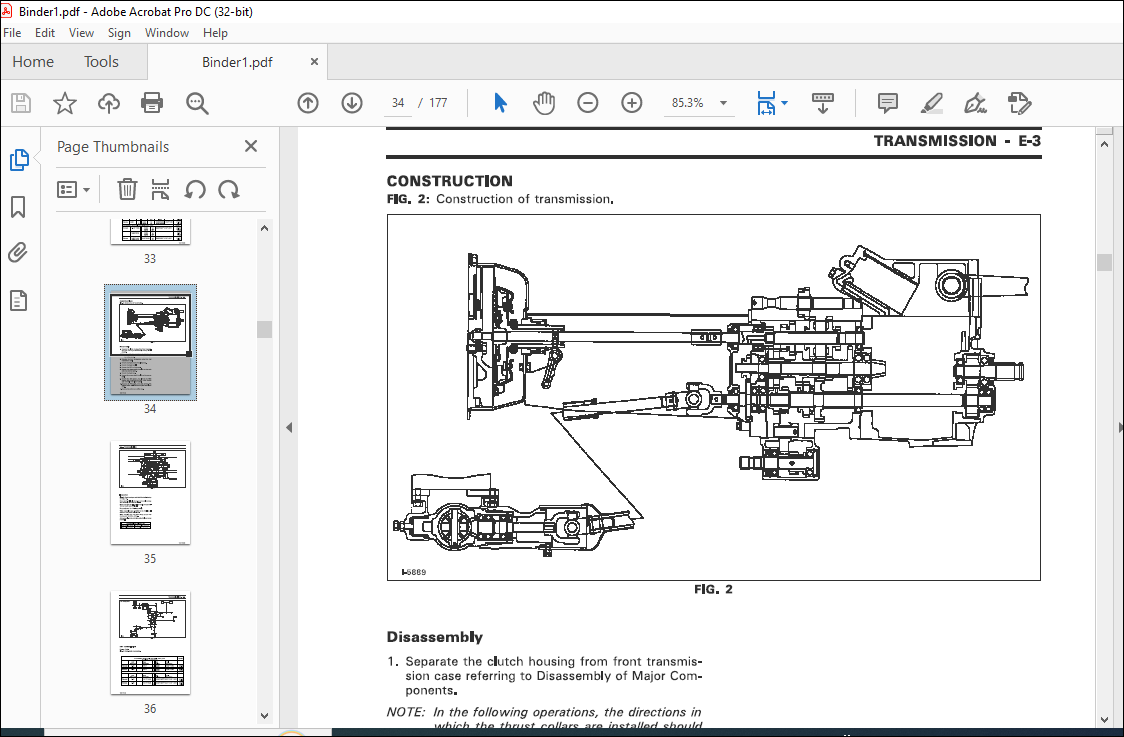Click the page-break print icon in thumbnails panel
Screen dimensions: 1124x737
(161, 190)
